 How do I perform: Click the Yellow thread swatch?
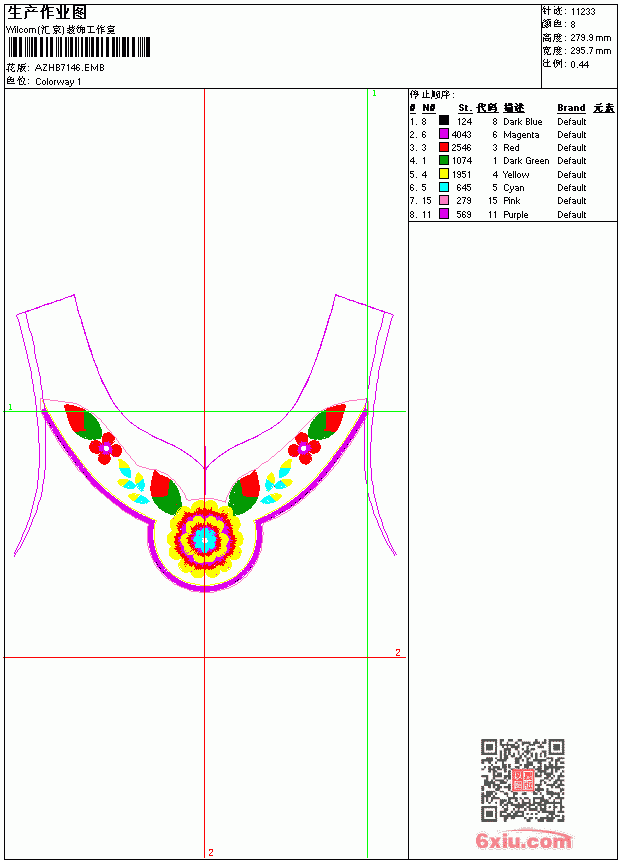click(x=444, y=174)
